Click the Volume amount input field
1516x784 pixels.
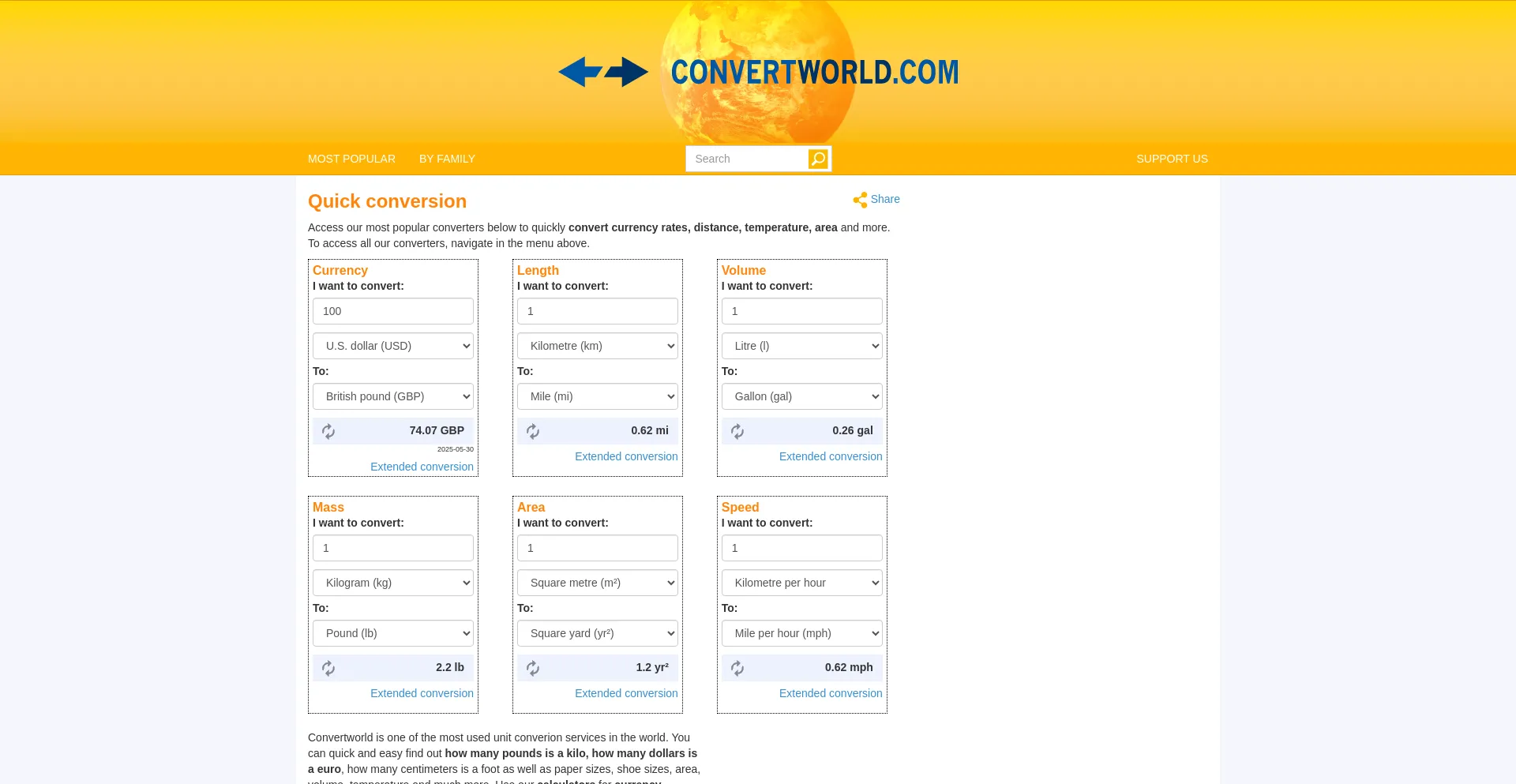coord(802,311)
